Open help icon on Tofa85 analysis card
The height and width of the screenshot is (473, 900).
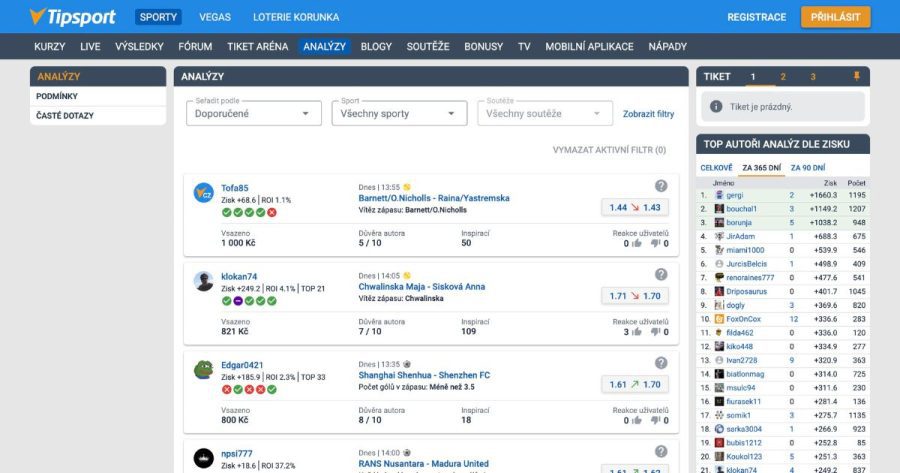pos(661,186)
